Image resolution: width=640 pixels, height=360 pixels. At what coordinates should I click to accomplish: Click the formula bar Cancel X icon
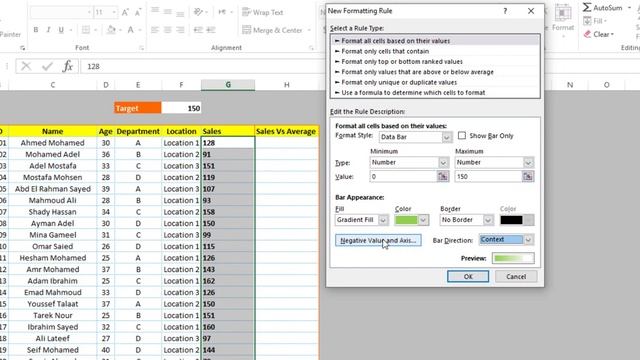coord(26,66)
